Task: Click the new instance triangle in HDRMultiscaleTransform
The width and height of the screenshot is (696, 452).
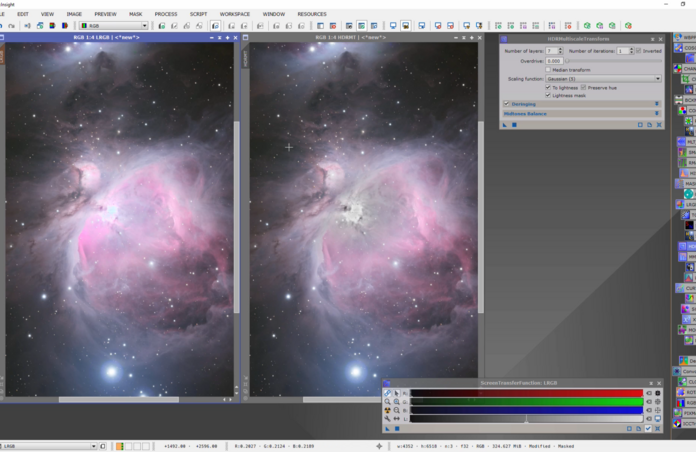Action: point(505,125)
